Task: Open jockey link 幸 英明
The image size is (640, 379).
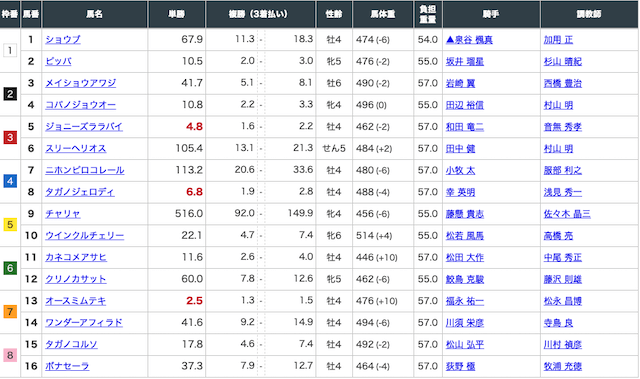Action: click(x=460, y=192)
